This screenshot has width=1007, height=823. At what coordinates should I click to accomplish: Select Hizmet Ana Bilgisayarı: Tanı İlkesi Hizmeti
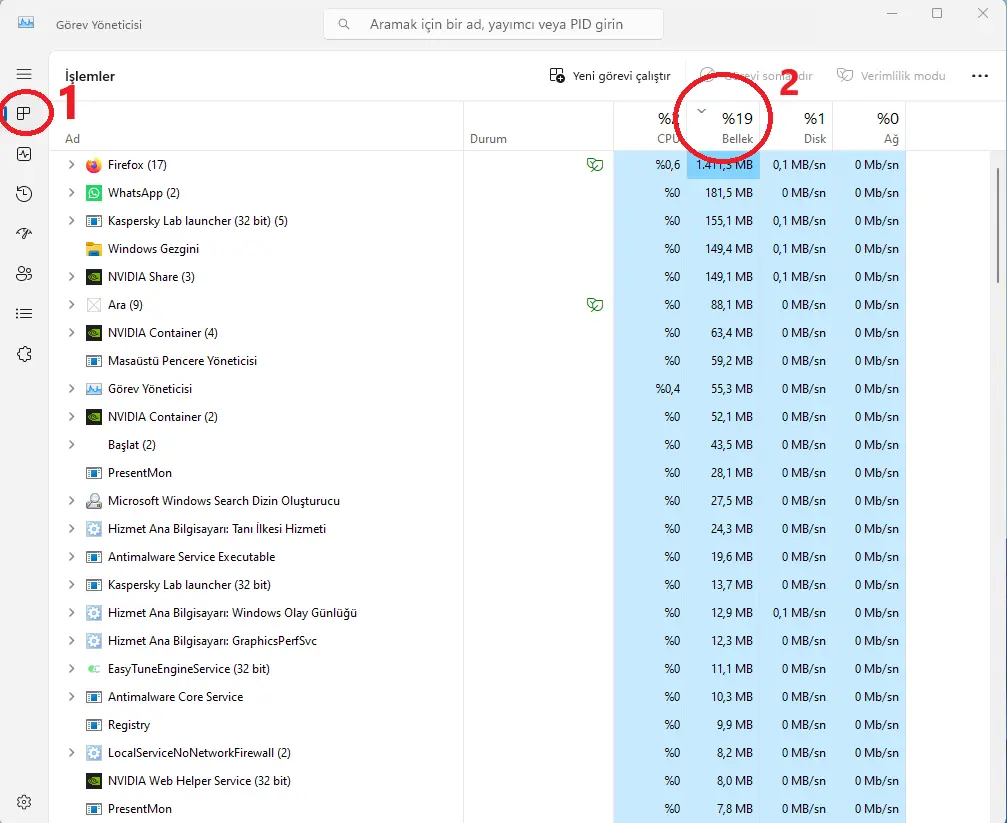(x=478, y=529)
